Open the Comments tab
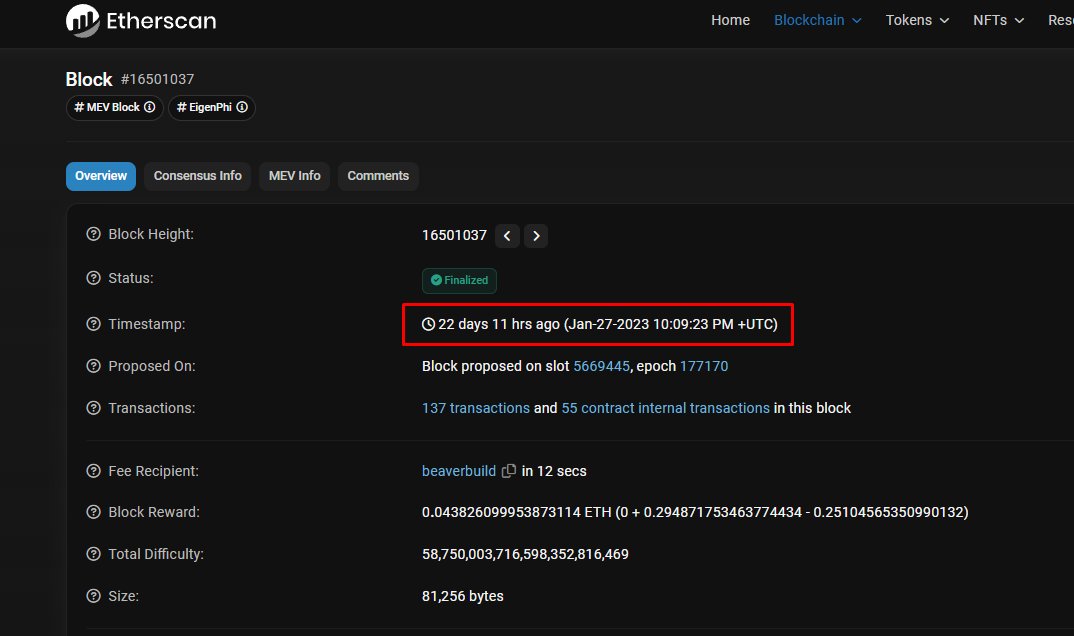This screenshot has width=1074, height=636. click(378, 176)
